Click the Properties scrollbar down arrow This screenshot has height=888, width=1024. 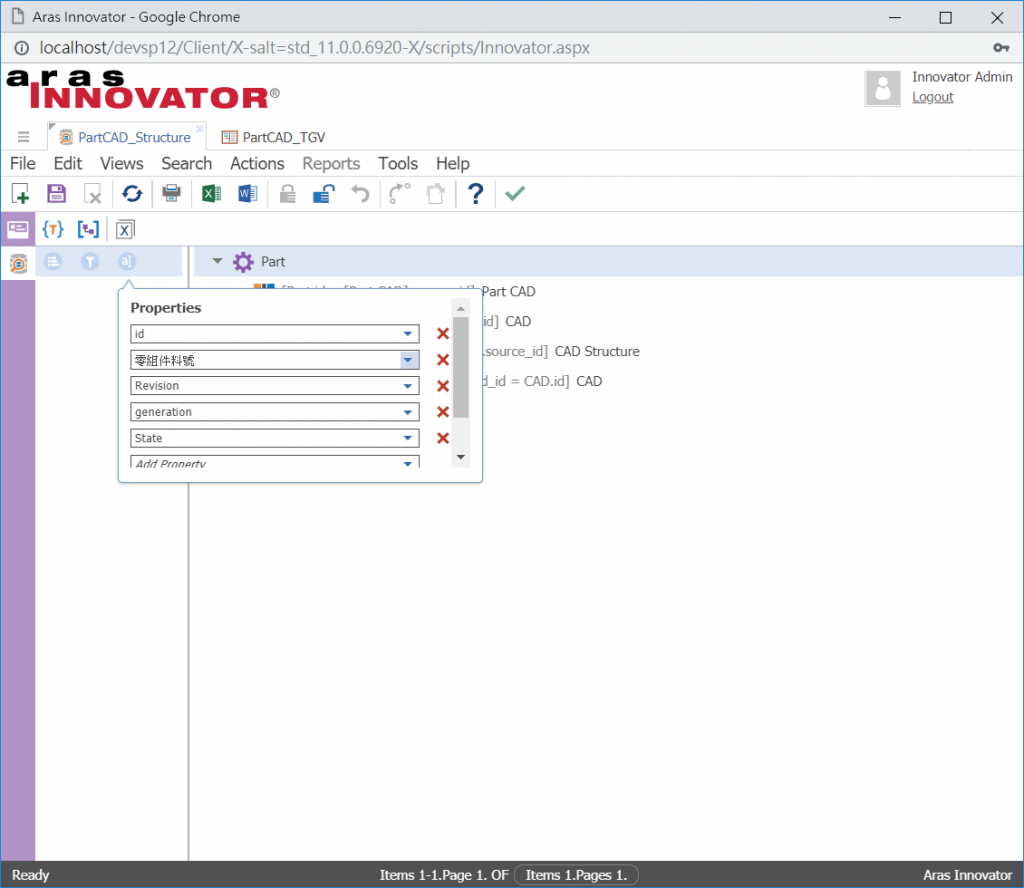click(460, 457)
